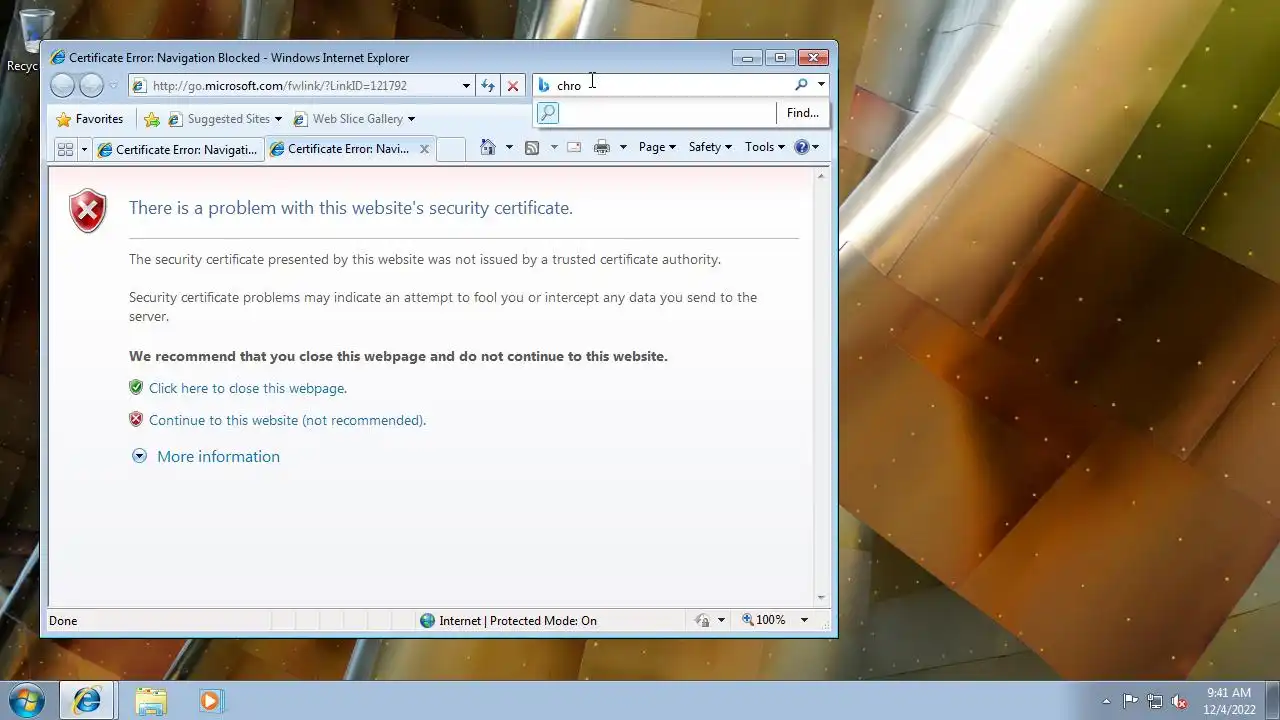This screenshot has width=1280, height=720.
Task: Open the Recycle Bin desktop icon
Action: (35, 40)
